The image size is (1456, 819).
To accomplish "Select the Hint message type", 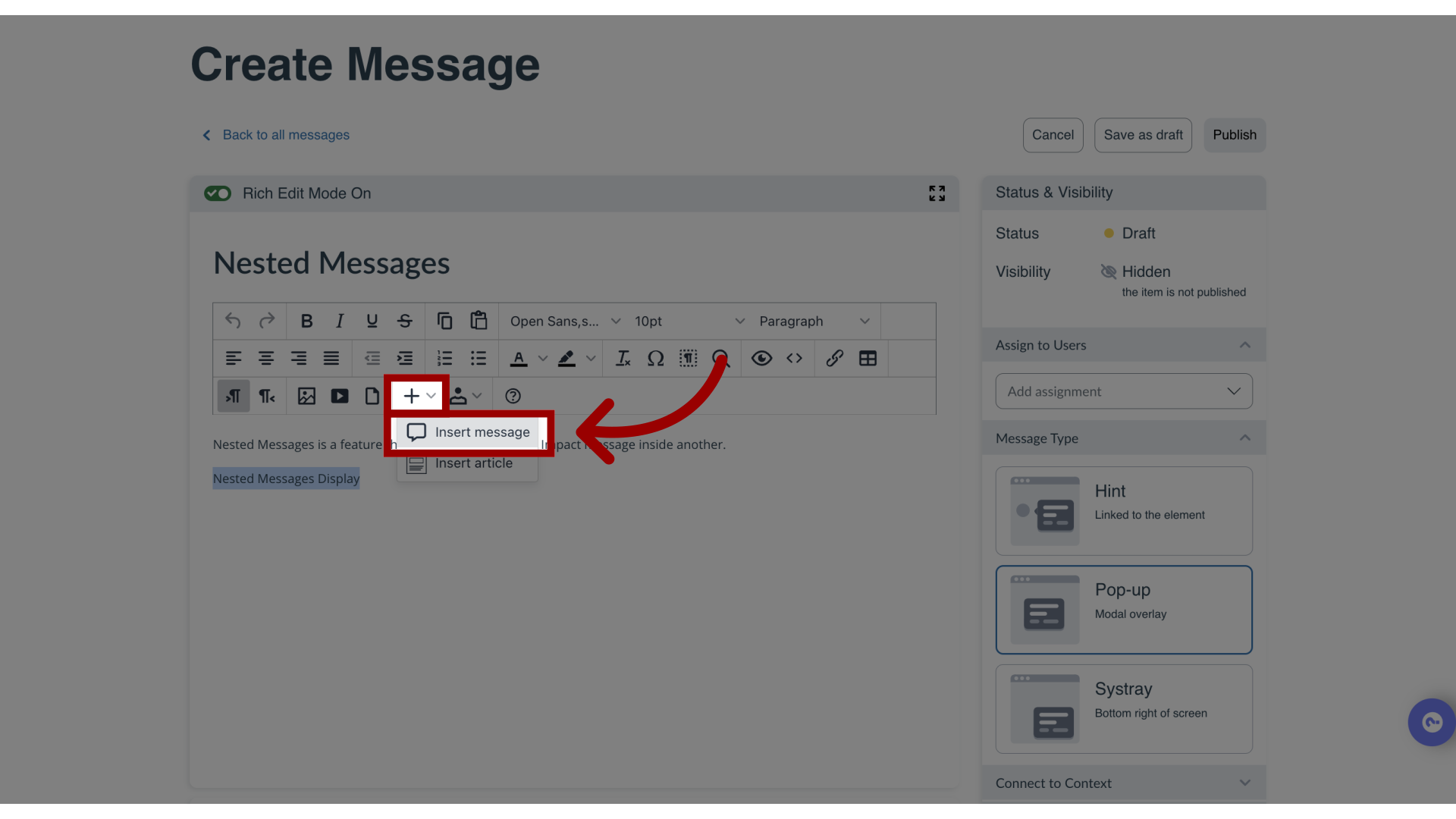I will pos(1124,510).
